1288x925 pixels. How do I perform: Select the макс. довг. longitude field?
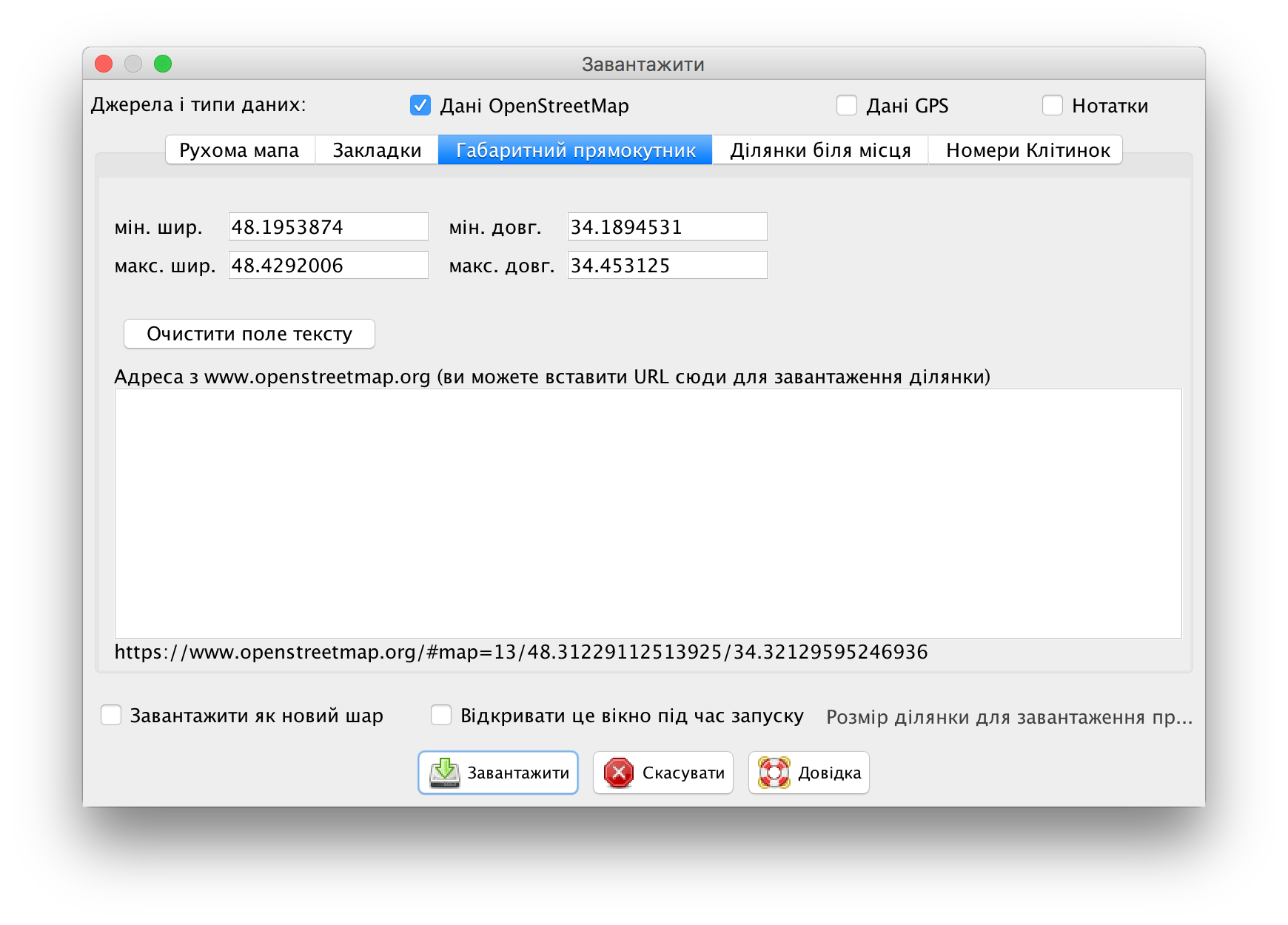coord(667,266)
